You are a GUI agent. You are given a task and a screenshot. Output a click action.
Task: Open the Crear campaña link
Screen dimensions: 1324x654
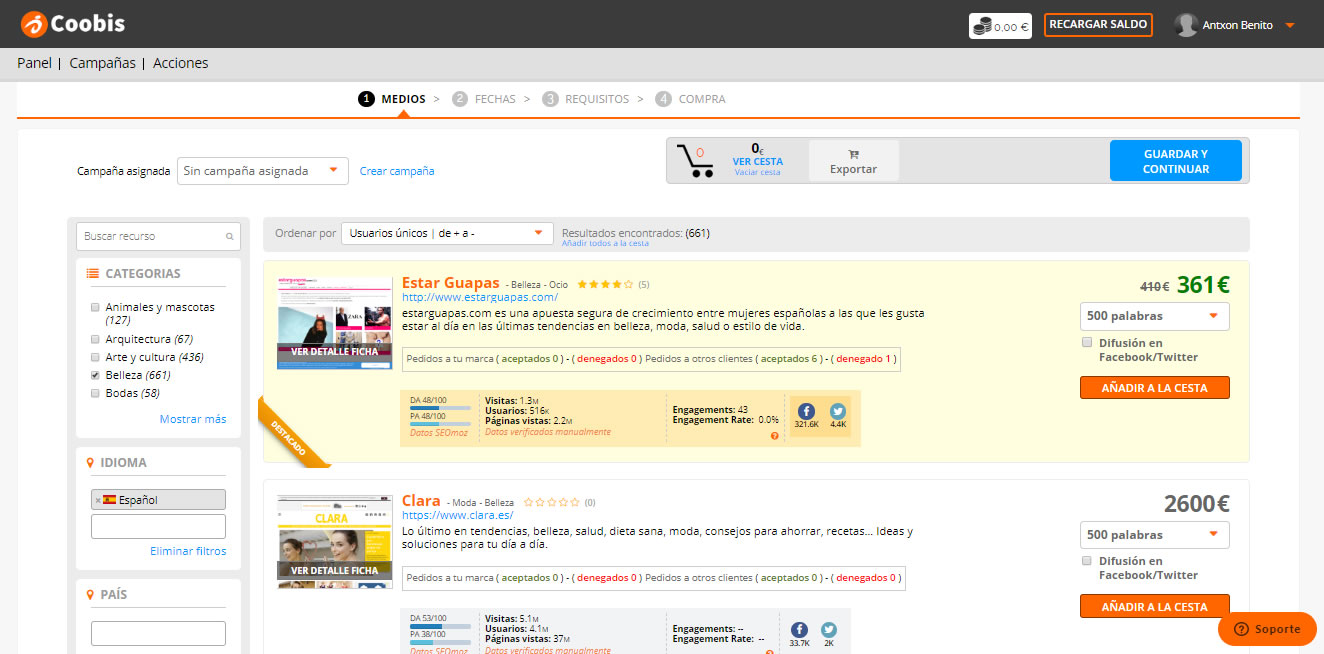(397, 170)
